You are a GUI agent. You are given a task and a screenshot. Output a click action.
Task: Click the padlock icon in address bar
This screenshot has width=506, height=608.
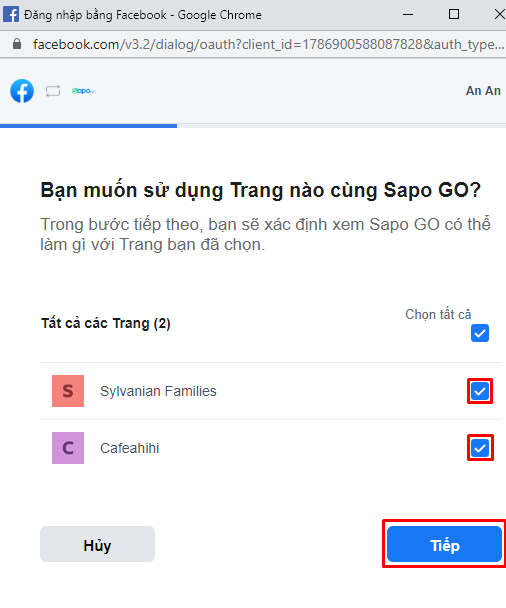17,44
